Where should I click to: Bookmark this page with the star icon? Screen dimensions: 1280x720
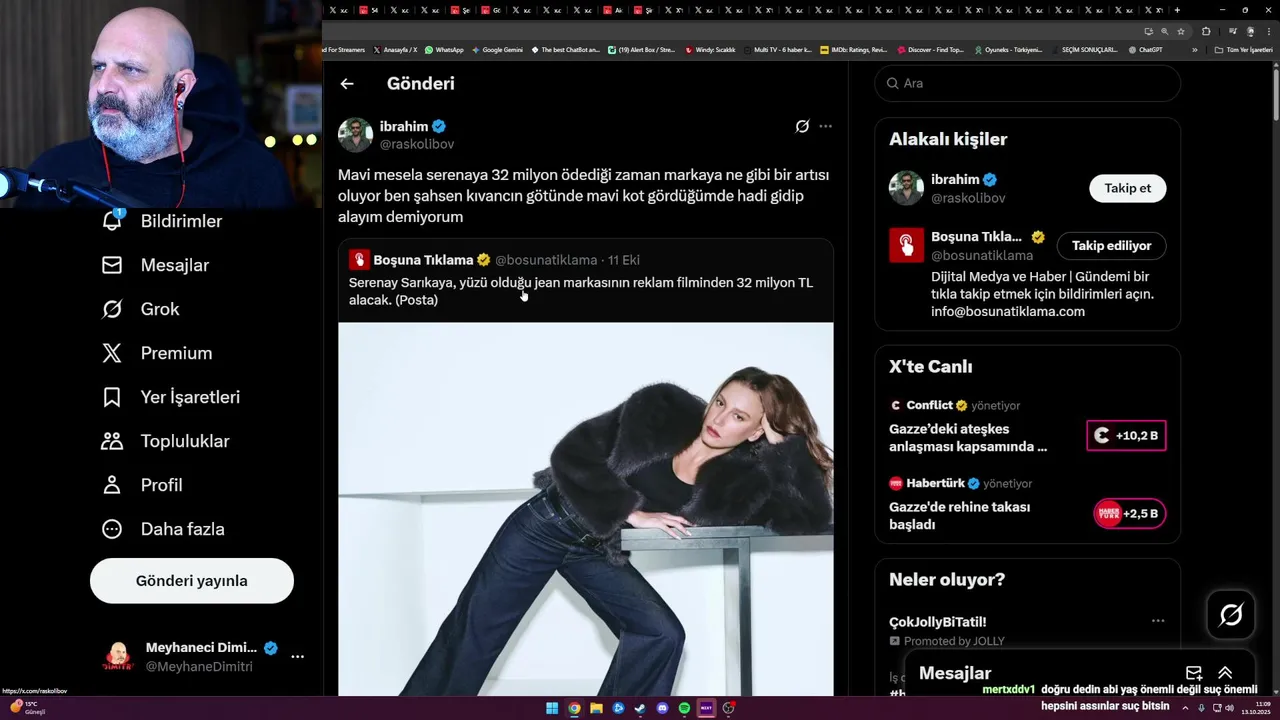[1180, 31]
